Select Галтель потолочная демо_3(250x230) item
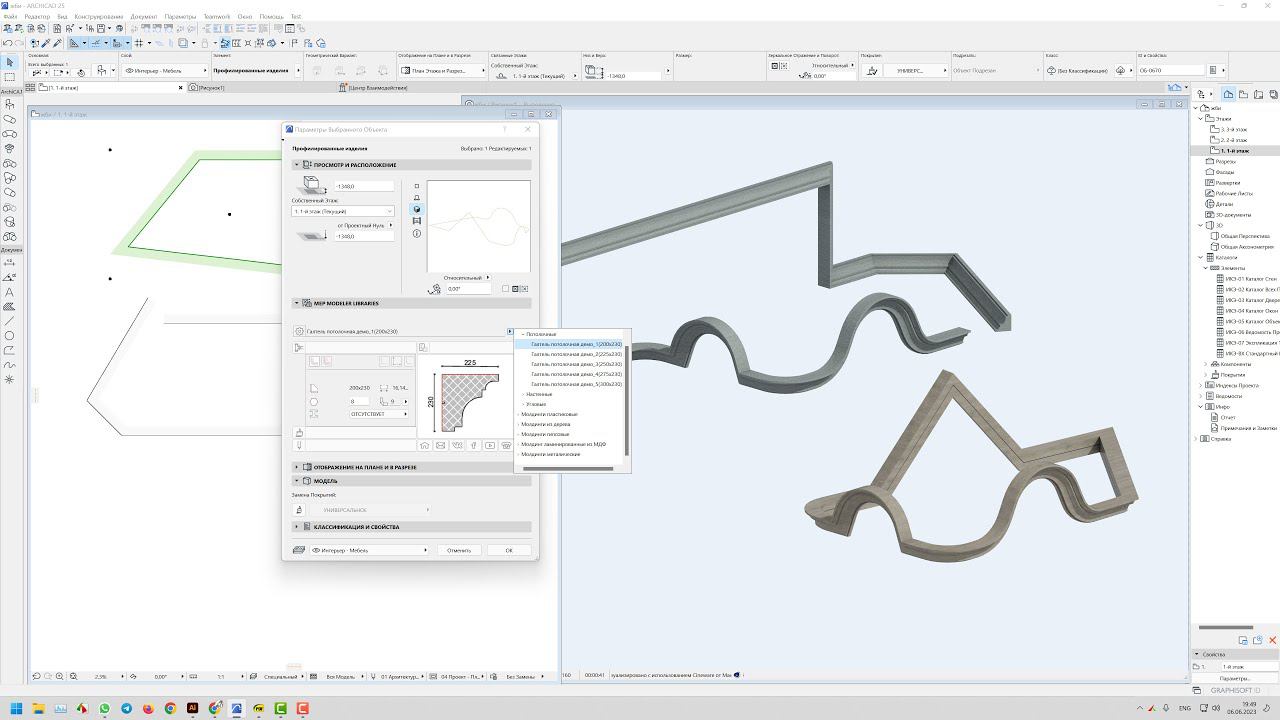The image size is (1280, 720). pos(576,364)
